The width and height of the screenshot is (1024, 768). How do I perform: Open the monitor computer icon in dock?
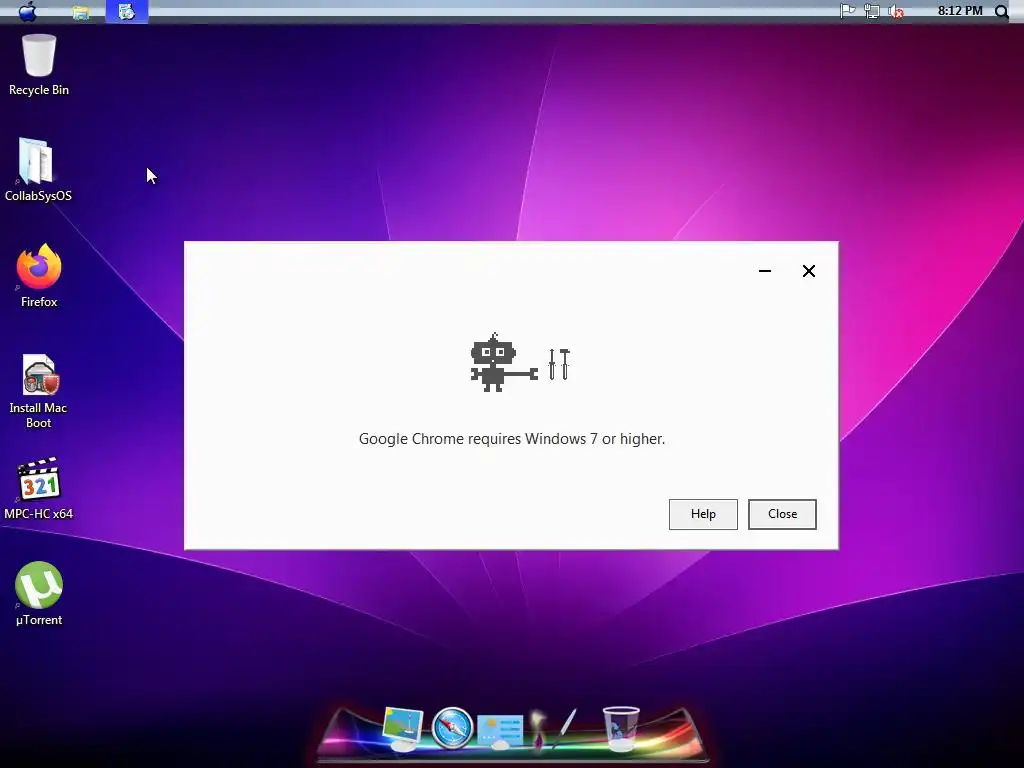pos(402,728)
